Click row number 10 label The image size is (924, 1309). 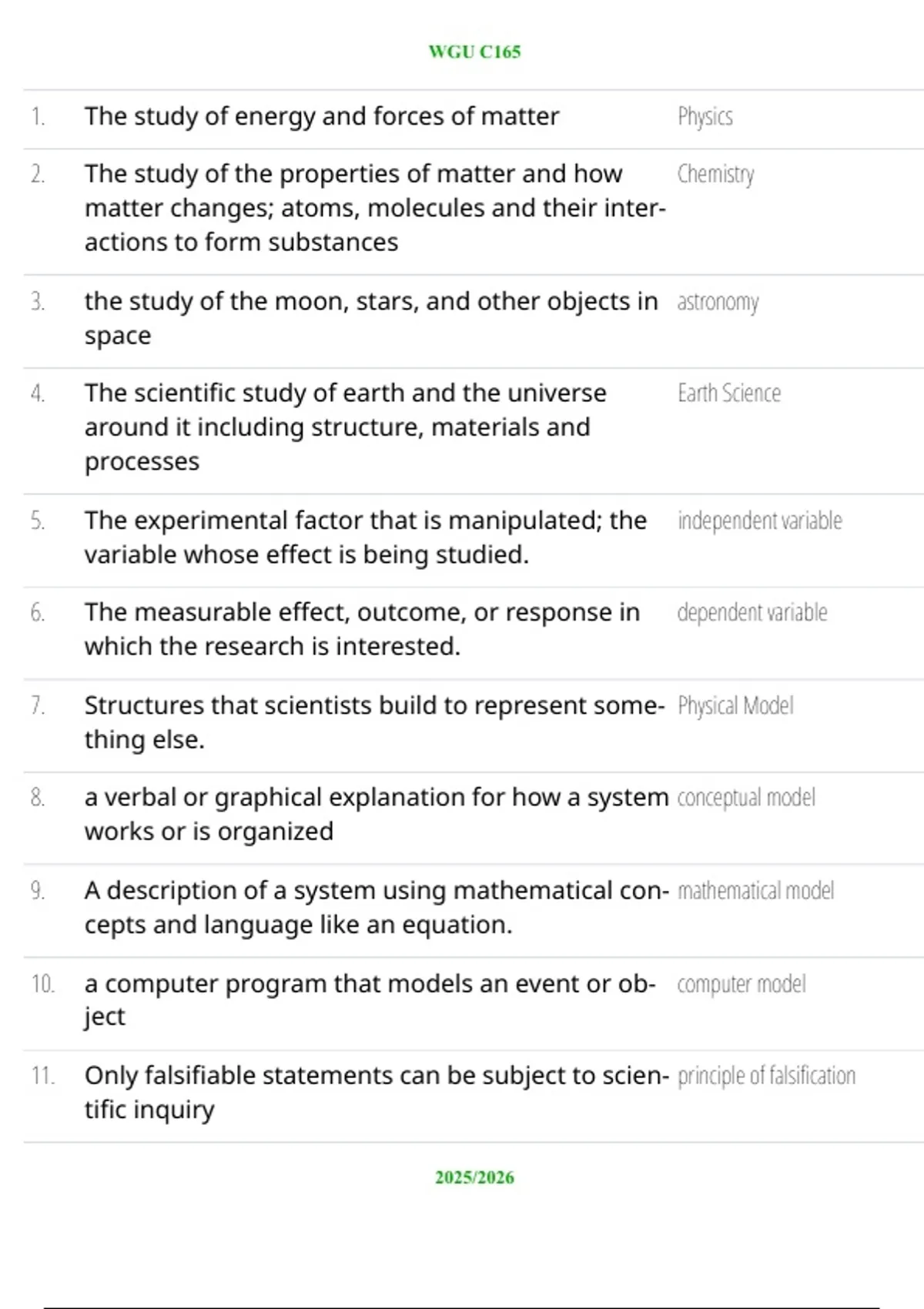point(43,984)
